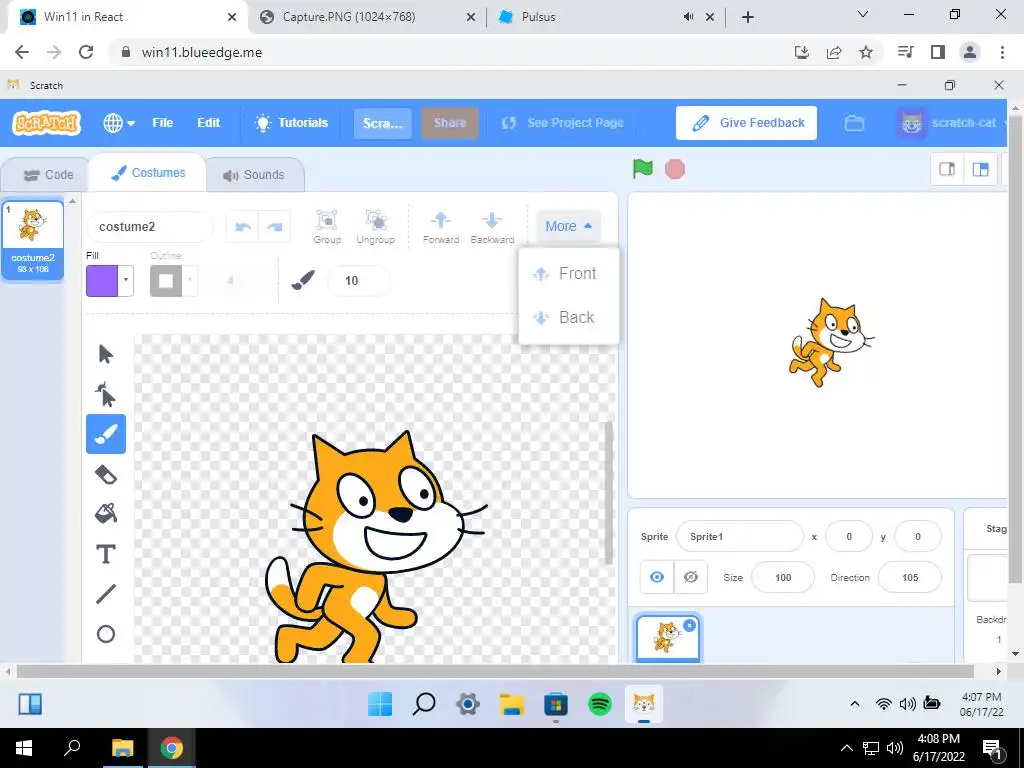Show hidden icons in Win11 tray
Screen dimensions: 1024x768
(854, 704)
